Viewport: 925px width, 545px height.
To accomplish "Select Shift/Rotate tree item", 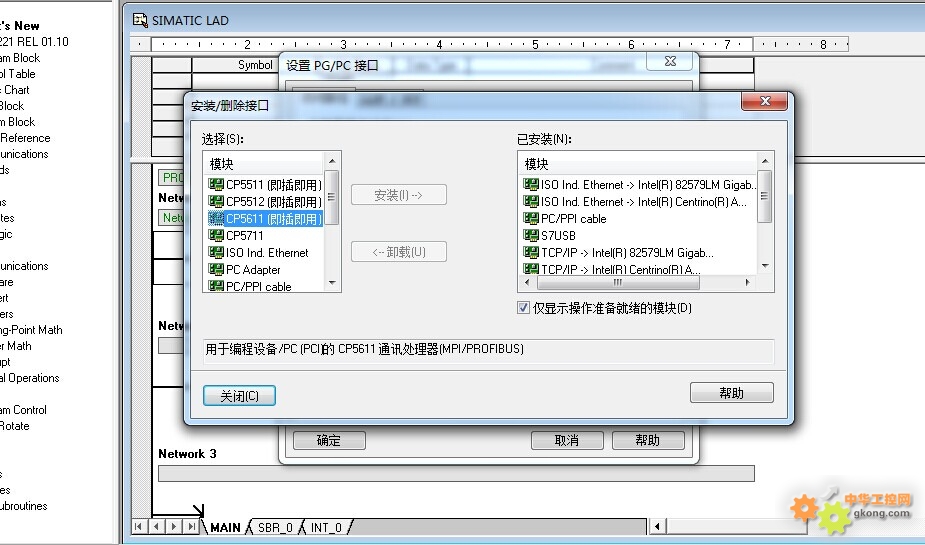I will [15, 425].
